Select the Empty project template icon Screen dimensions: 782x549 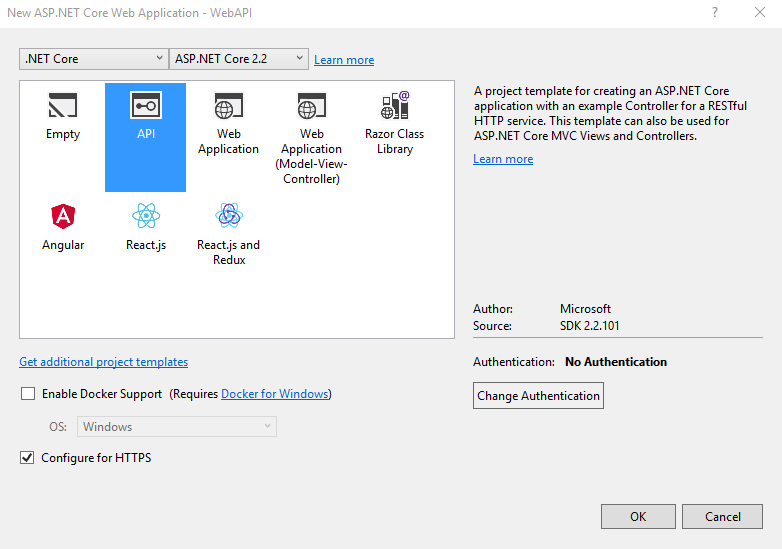[x=63, y=106]
